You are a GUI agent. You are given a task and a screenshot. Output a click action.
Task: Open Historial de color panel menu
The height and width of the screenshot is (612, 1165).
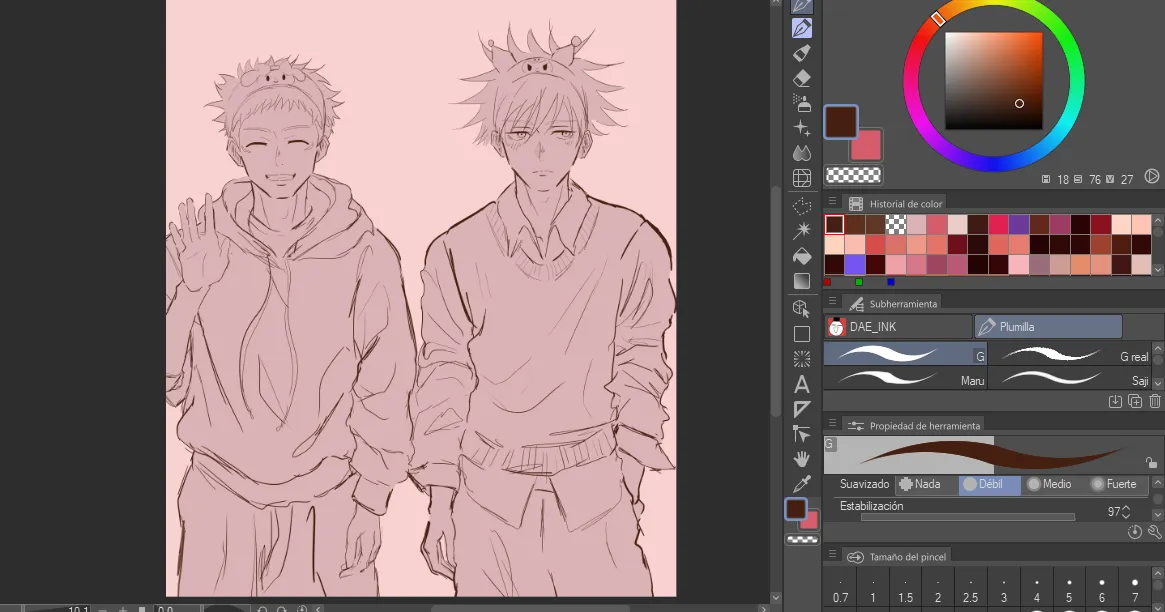coord(832,202)
